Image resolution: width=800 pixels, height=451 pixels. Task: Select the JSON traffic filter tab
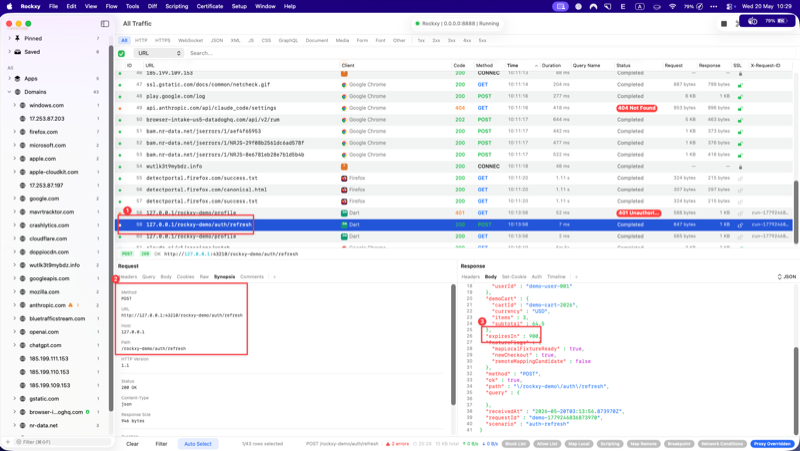pos(217,40)
